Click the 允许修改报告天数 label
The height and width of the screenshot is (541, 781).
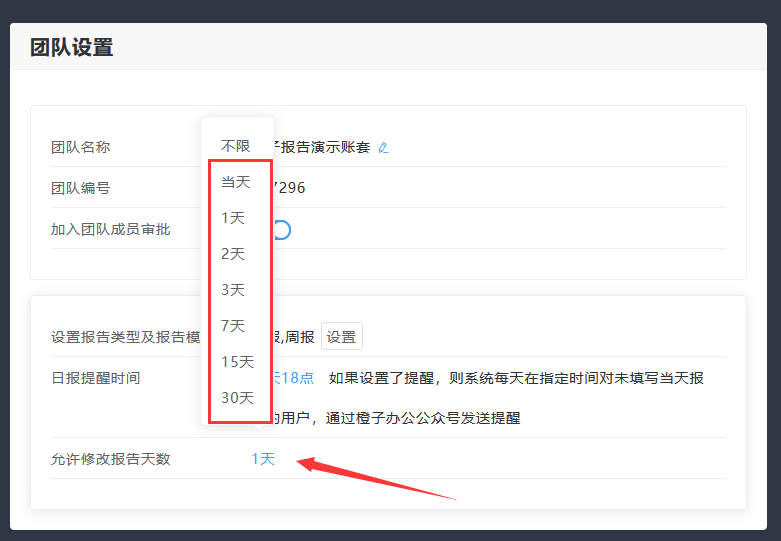coord(110,459)
